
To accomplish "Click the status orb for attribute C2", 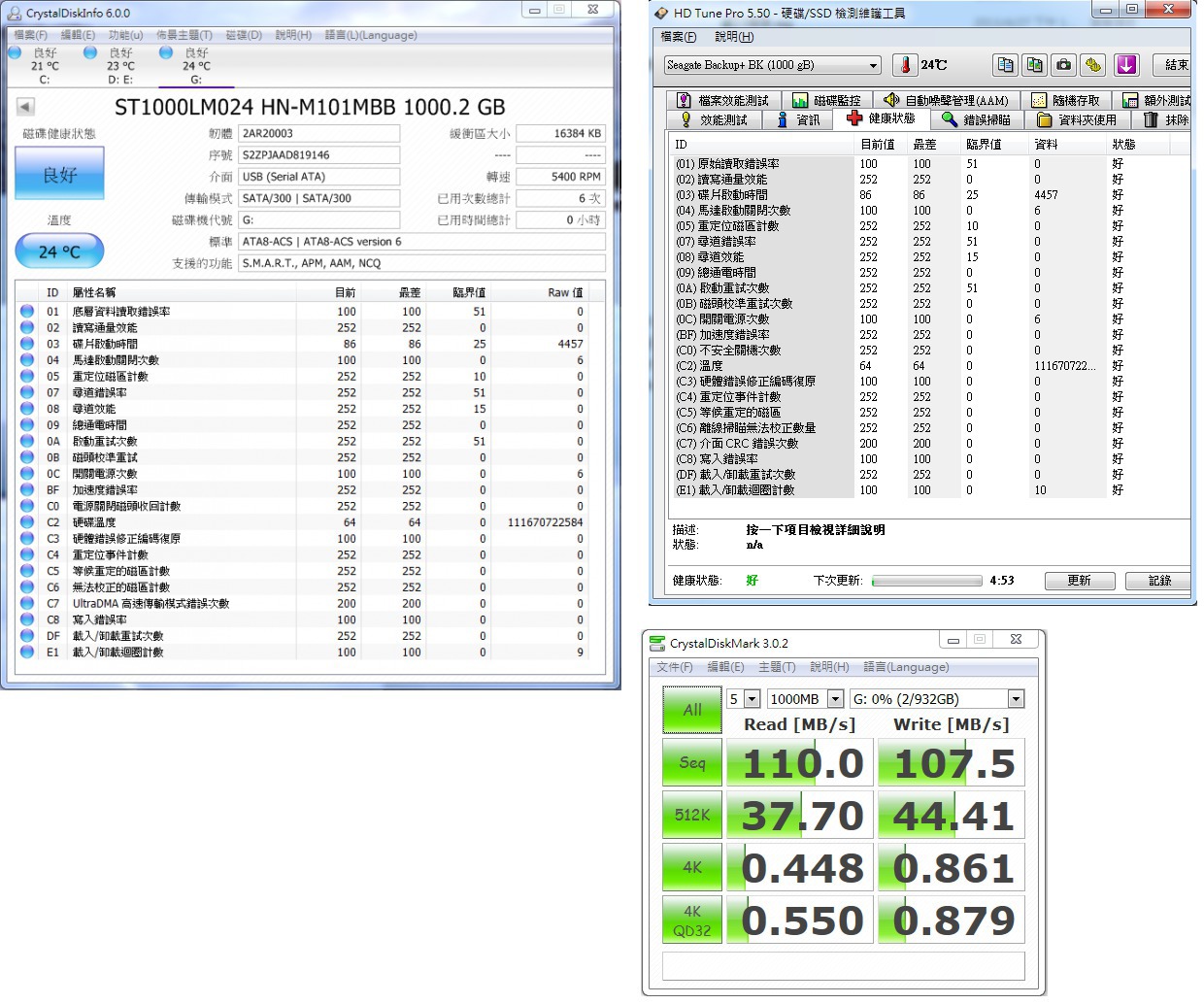I will 27,522.
